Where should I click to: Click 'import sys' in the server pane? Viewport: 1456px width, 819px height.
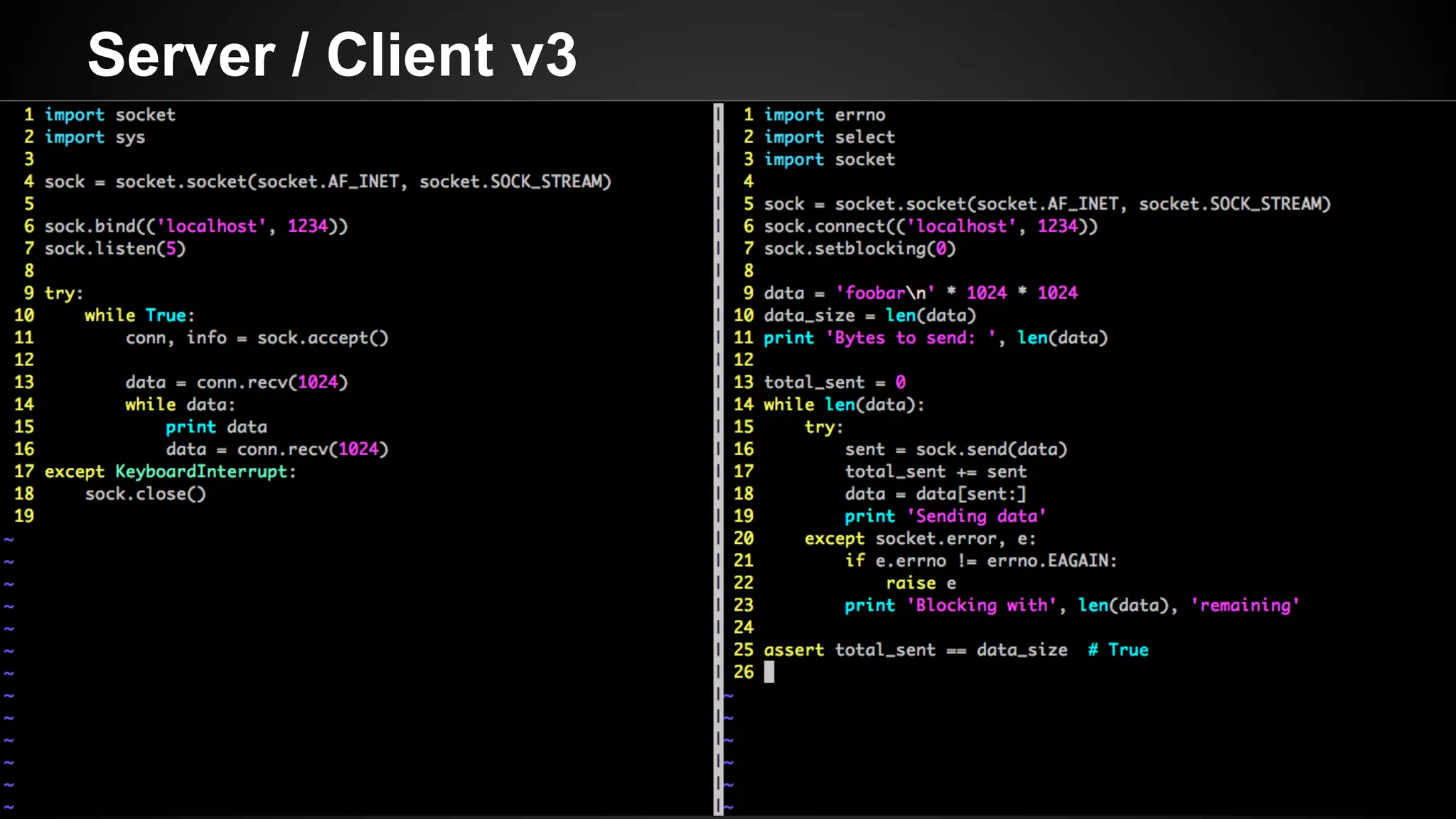tap(95, 137)
